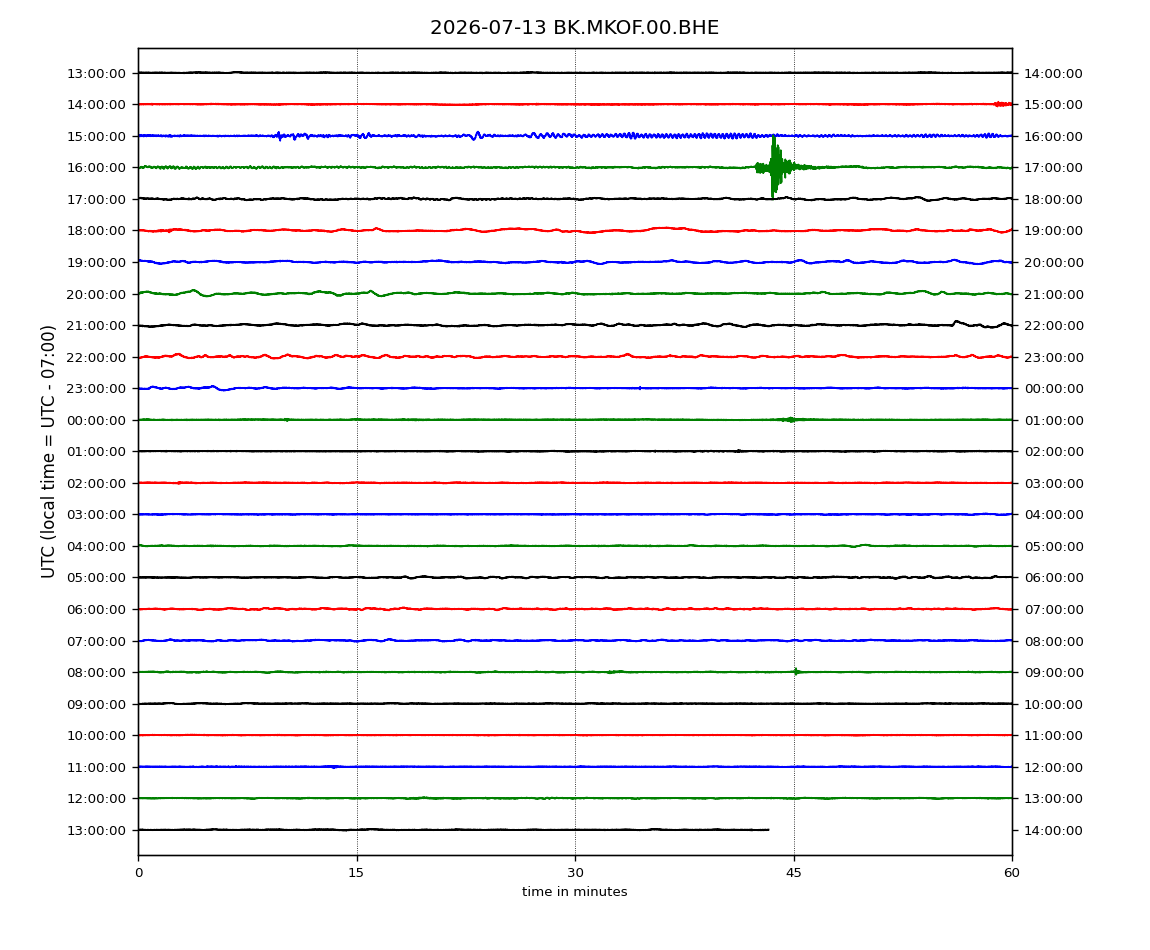Select the 0 minute x-axis tick label
Image resolution: width=1150 pixels, height=950 pixels.
[x=139, y=873]
